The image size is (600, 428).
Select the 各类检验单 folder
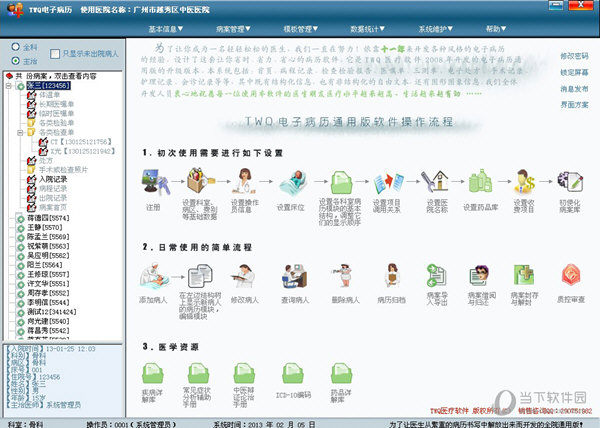56,123
